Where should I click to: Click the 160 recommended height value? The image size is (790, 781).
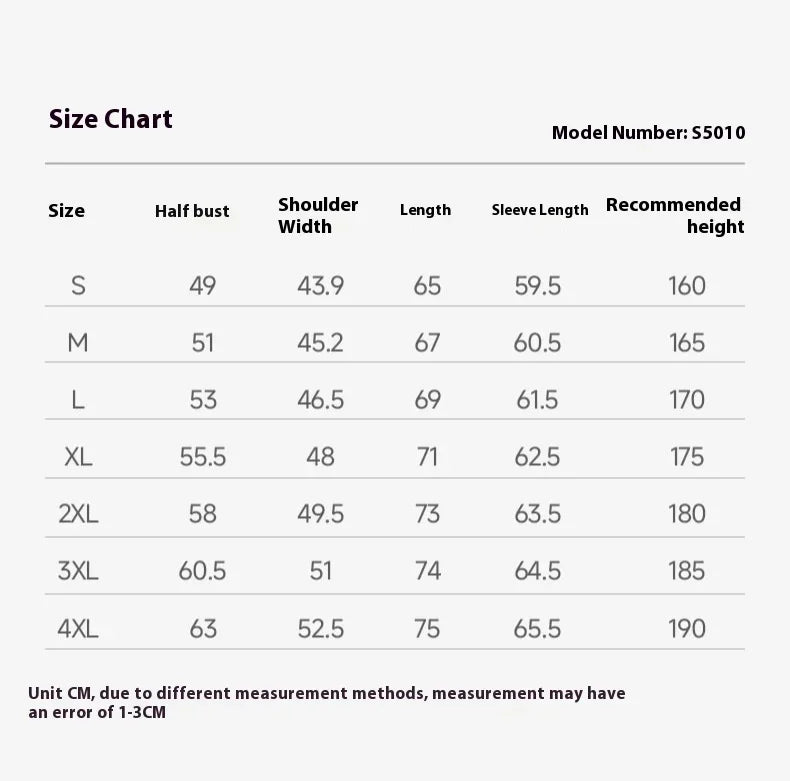tap(687, 286)
